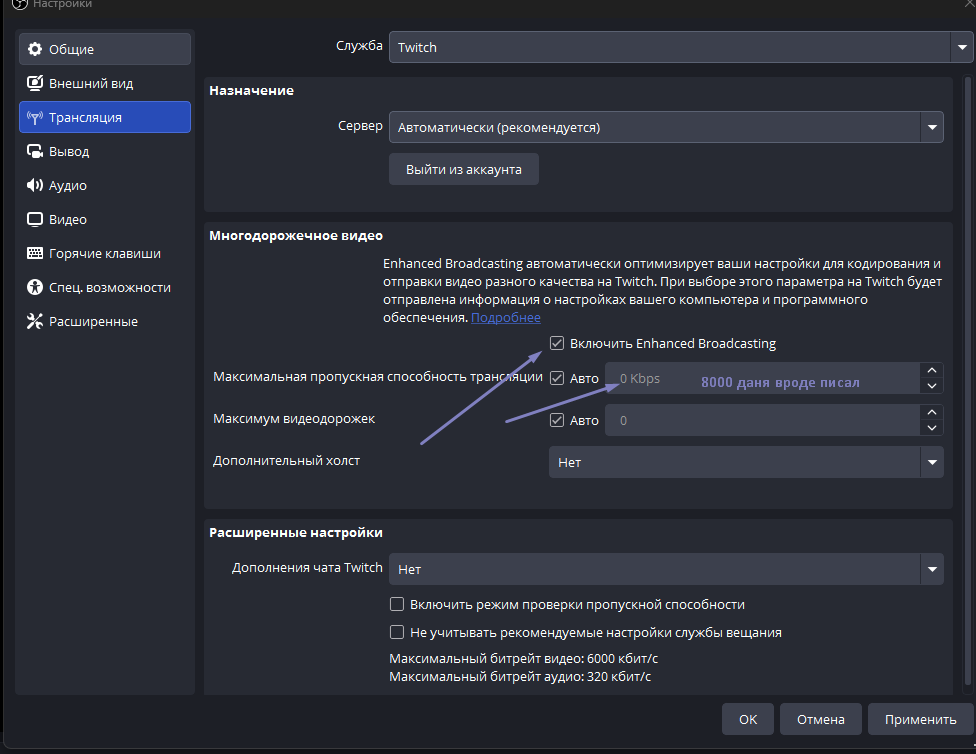Uncheck Авто for максимальная пропускная способность
The width and height of the screenshot is (976, 754).
(557, 379)
